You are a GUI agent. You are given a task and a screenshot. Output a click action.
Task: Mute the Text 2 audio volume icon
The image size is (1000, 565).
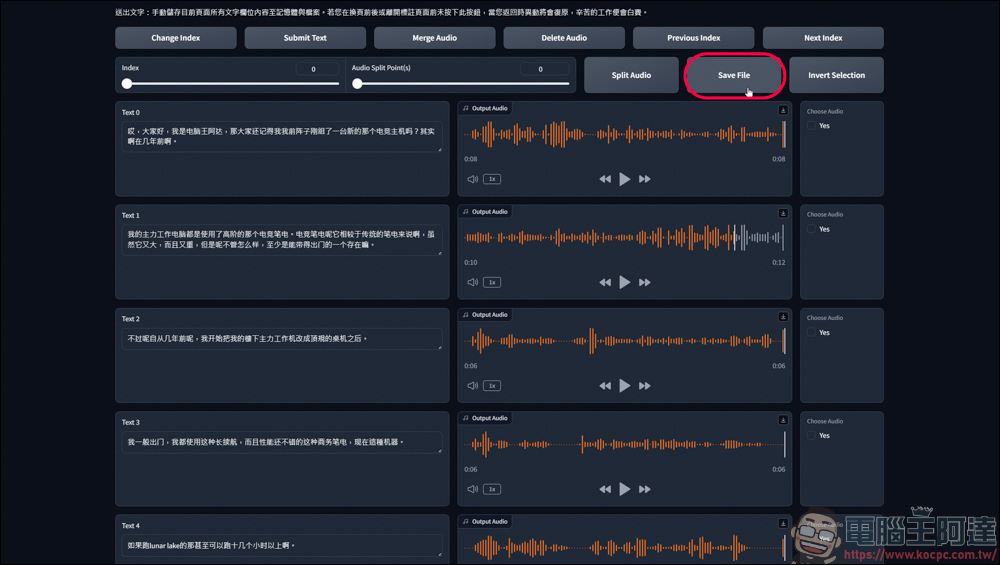pos(473,386)
